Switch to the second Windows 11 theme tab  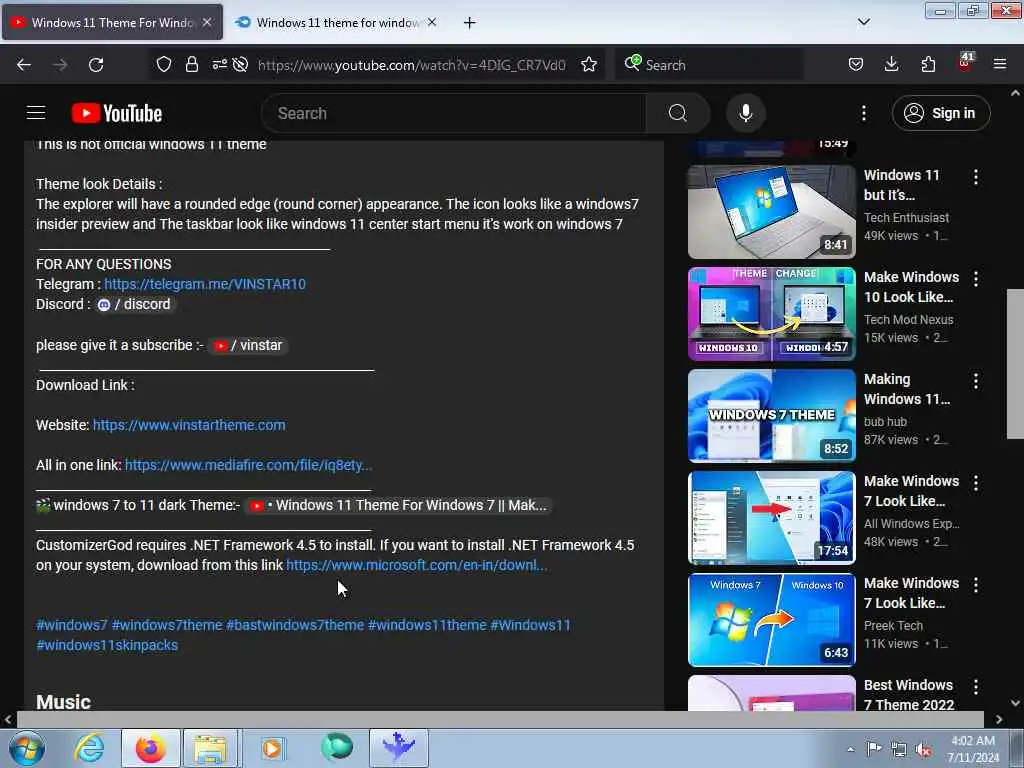click(x=336, y=23)
